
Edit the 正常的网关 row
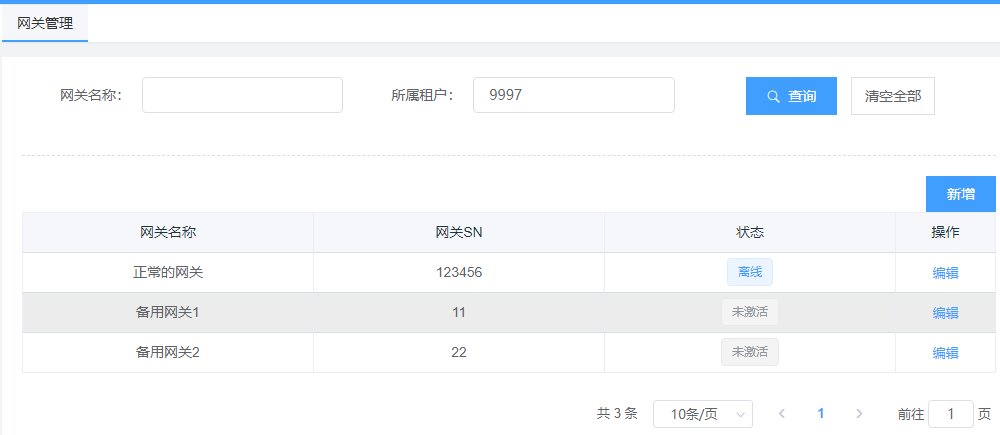(x=945, y=272)
